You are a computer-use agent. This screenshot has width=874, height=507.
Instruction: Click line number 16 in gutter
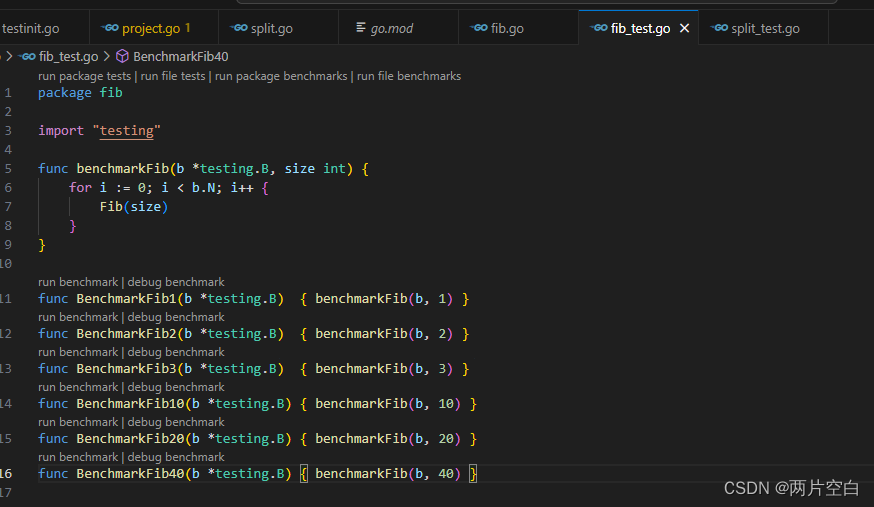coord(6,474)
